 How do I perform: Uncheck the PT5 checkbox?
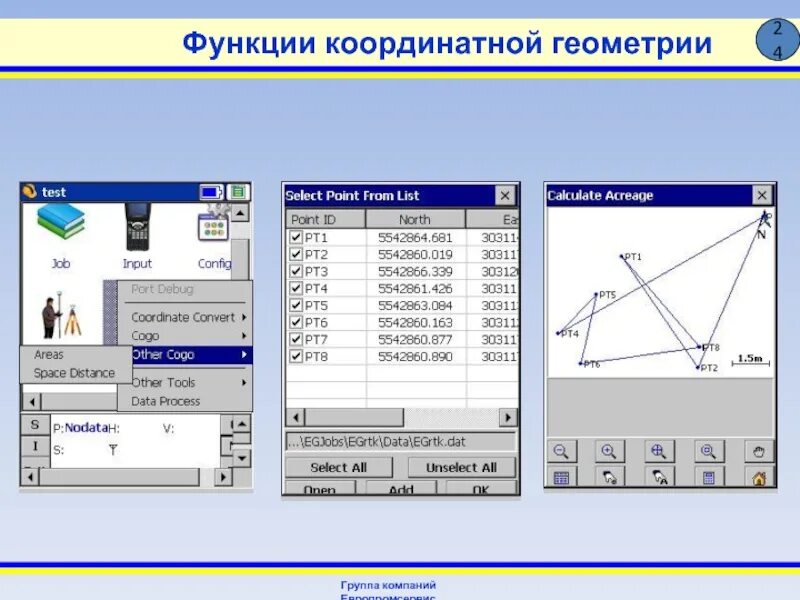[x=295, y=305]
